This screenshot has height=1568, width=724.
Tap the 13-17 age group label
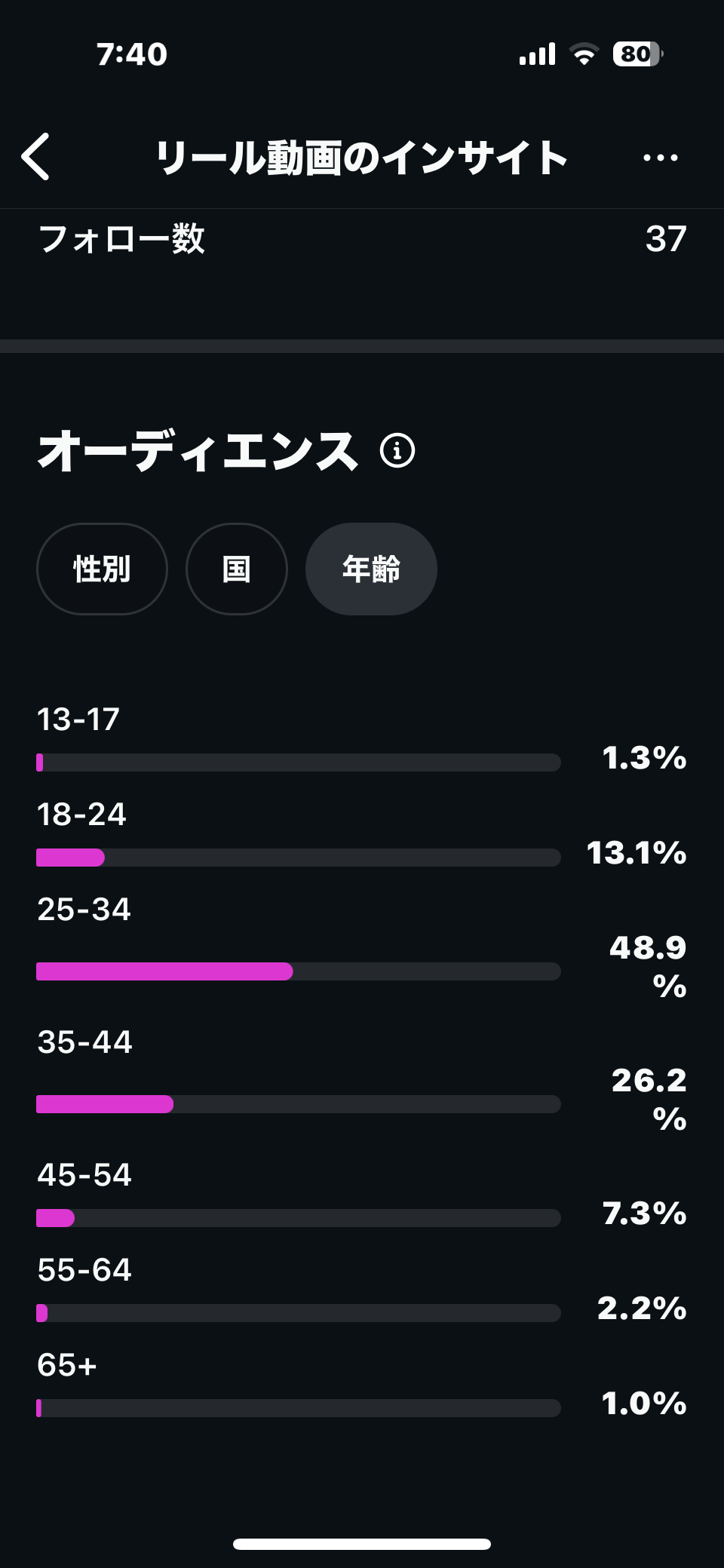click(x=78, y=719)
